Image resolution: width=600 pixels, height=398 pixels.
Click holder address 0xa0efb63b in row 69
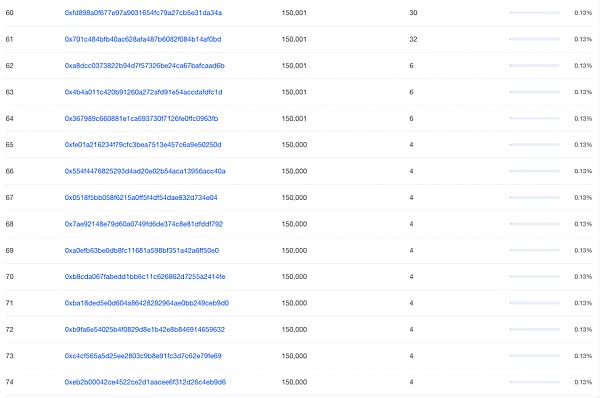[x=142, y=250]
